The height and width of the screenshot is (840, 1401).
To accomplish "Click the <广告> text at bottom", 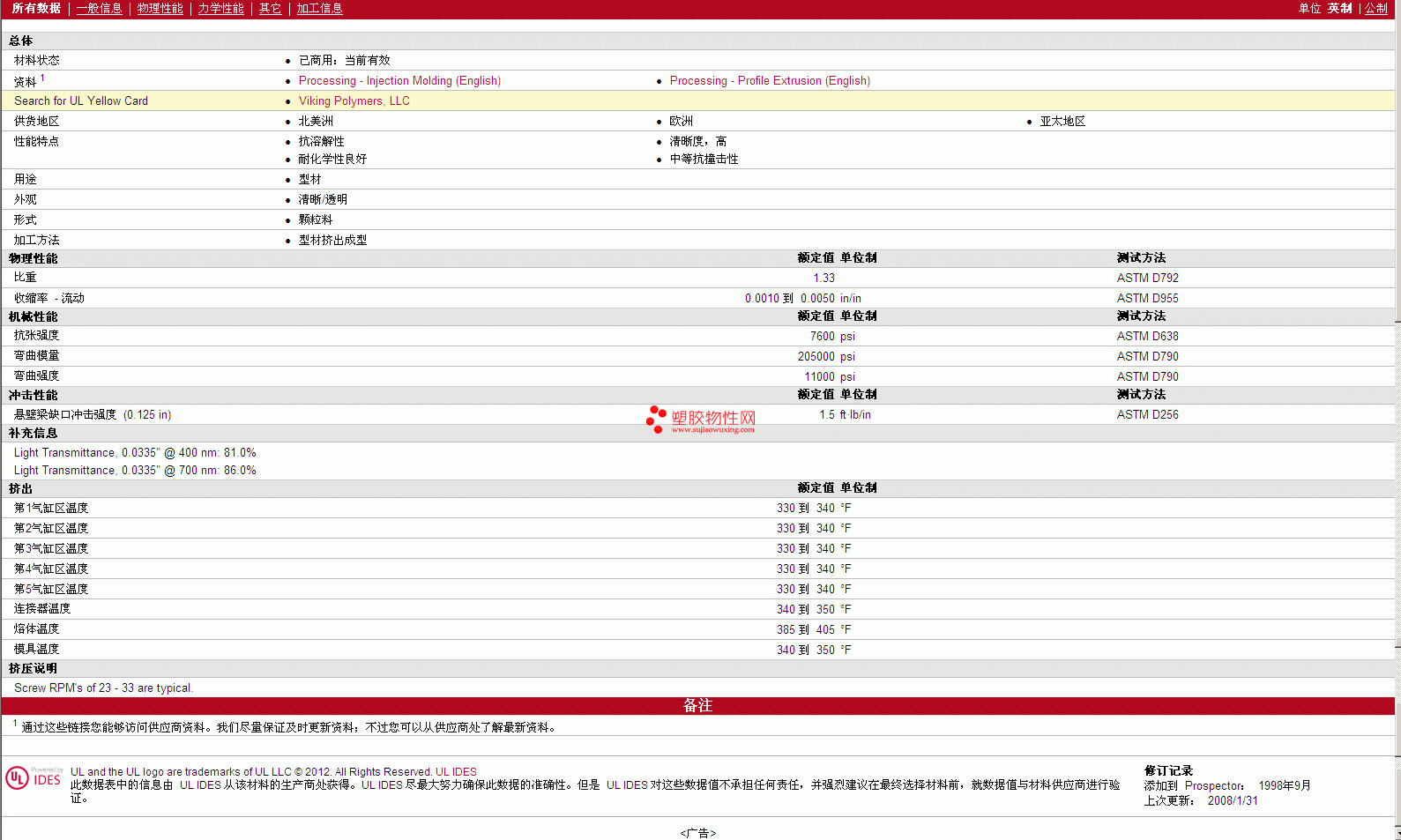I will (698, 833).
